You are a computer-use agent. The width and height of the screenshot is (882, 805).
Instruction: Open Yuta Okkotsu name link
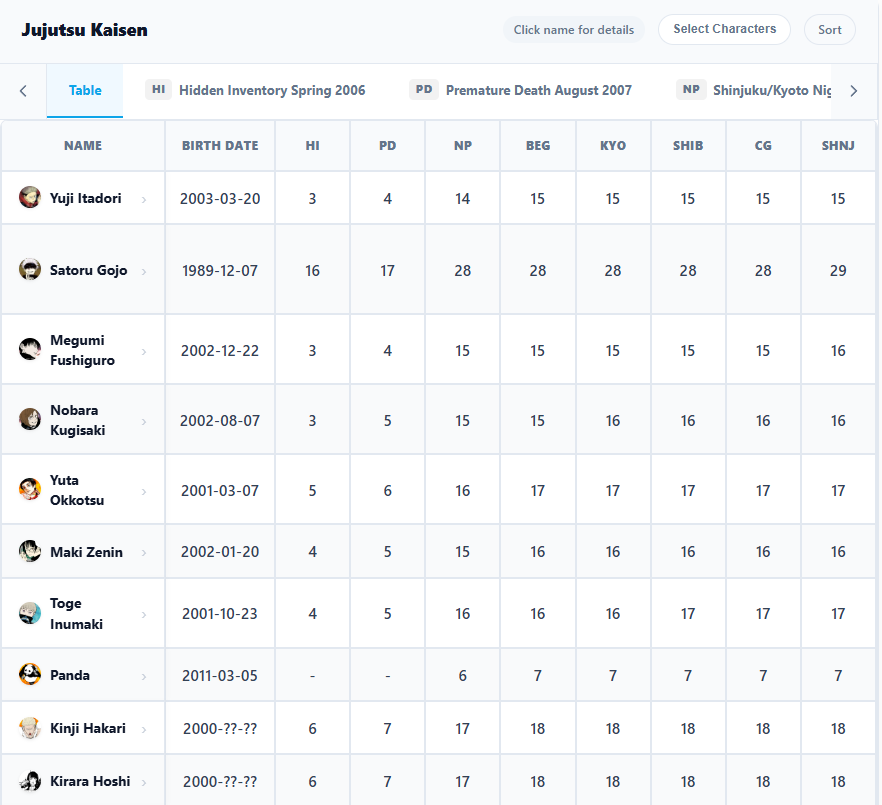coord(77,490)
